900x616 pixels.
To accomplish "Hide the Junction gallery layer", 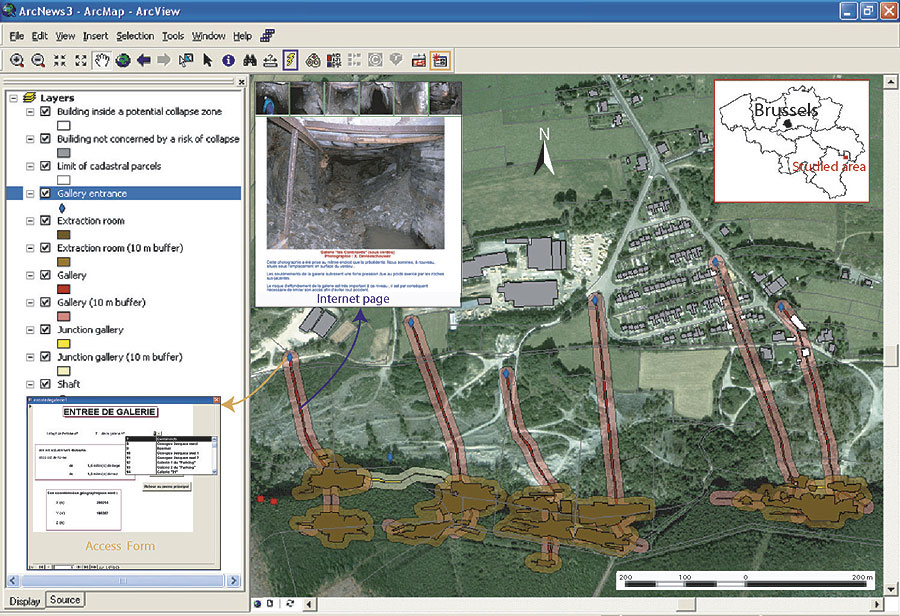I will coord(45,330).
